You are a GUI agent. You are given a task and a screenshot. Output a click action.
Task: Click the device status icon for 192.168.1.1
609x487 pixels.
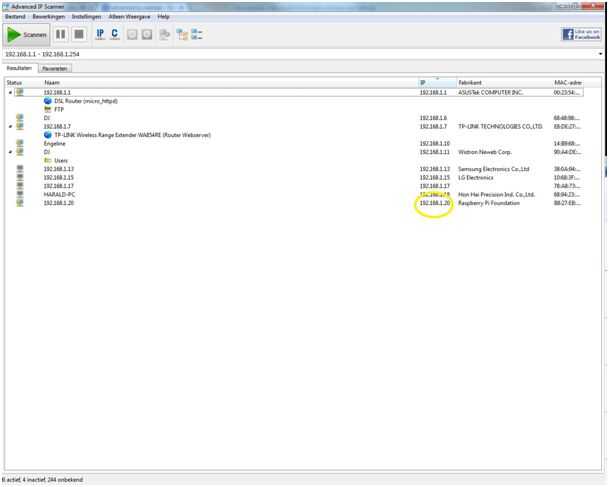19,92
